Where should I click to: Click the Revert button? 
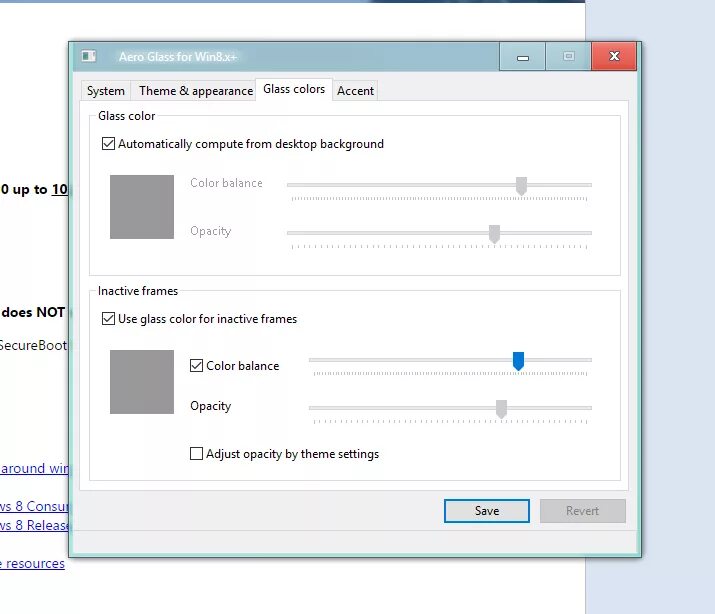pos(583,511)
